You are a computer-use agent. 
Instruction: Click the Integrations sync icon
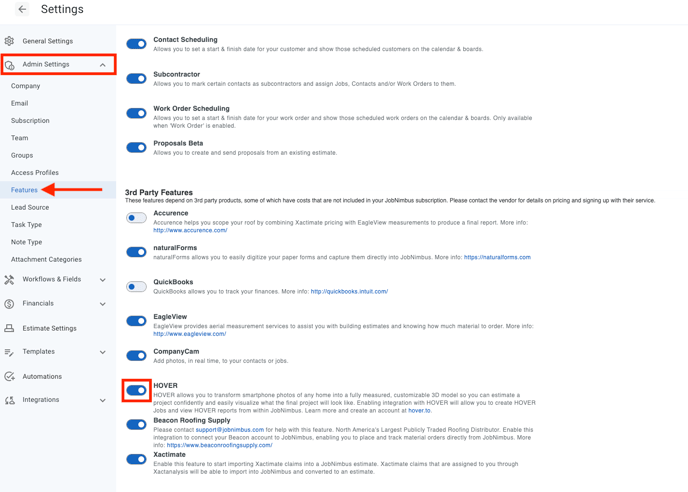pyautogui.click(x=9, y=400)
